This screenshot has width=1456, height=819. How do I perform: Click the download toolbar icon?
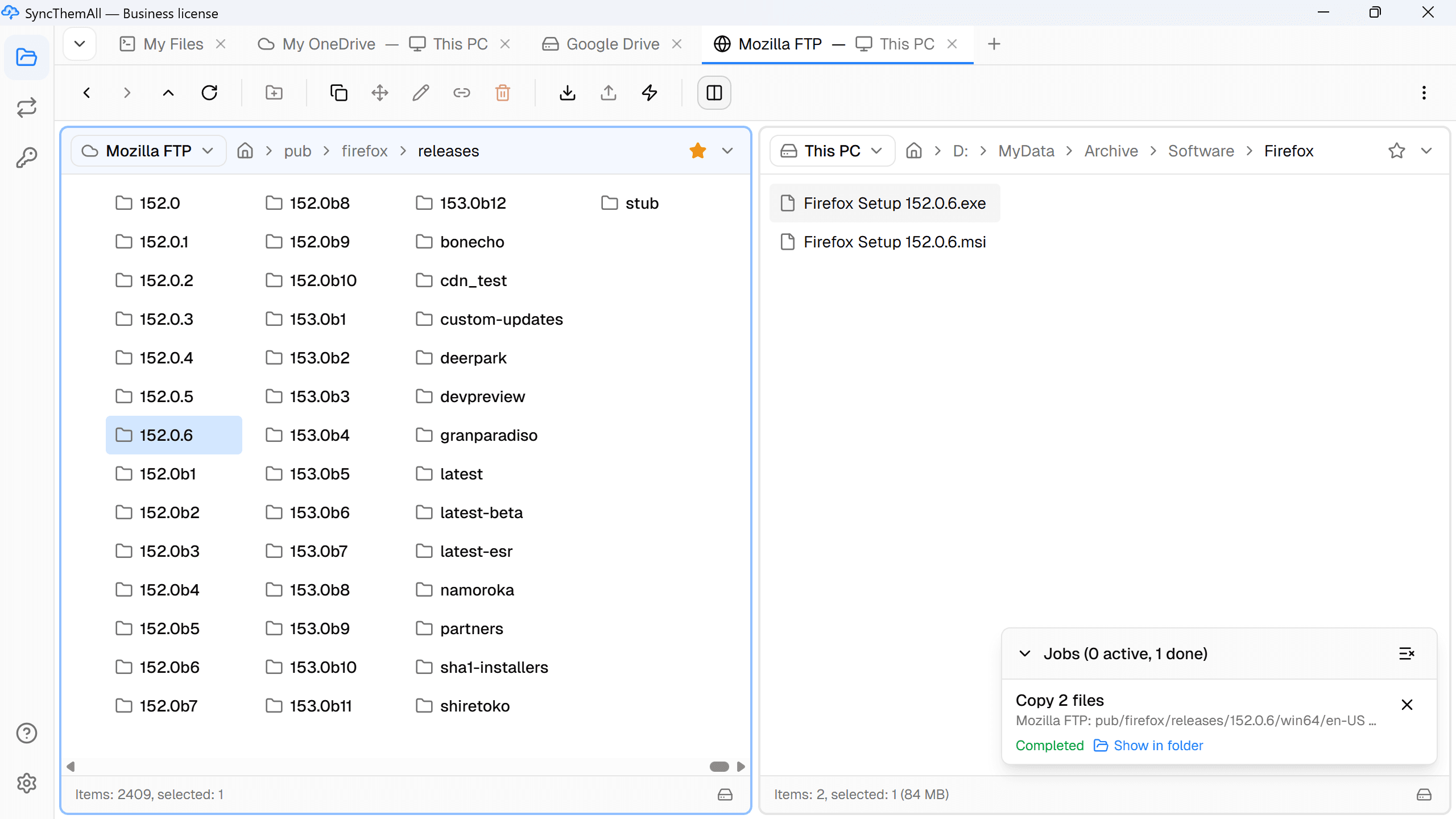(x=568, y=93)
